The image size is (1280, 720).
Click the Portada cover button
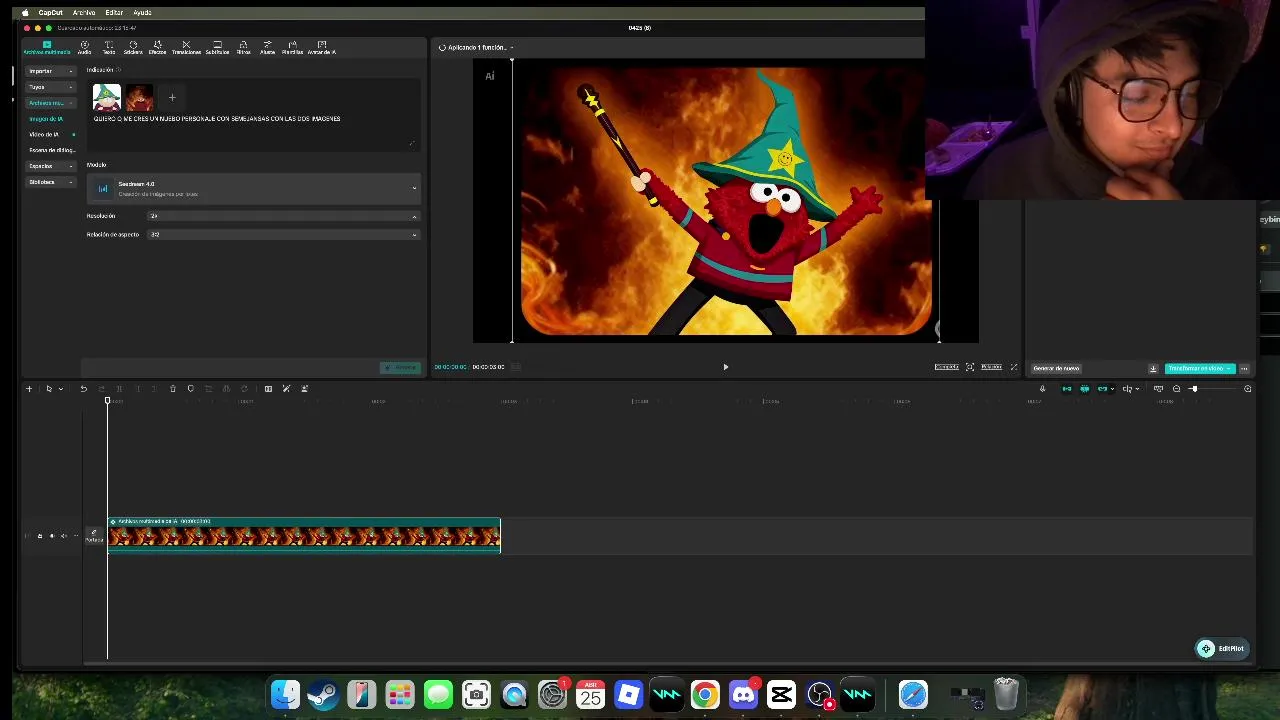point(93,536)
